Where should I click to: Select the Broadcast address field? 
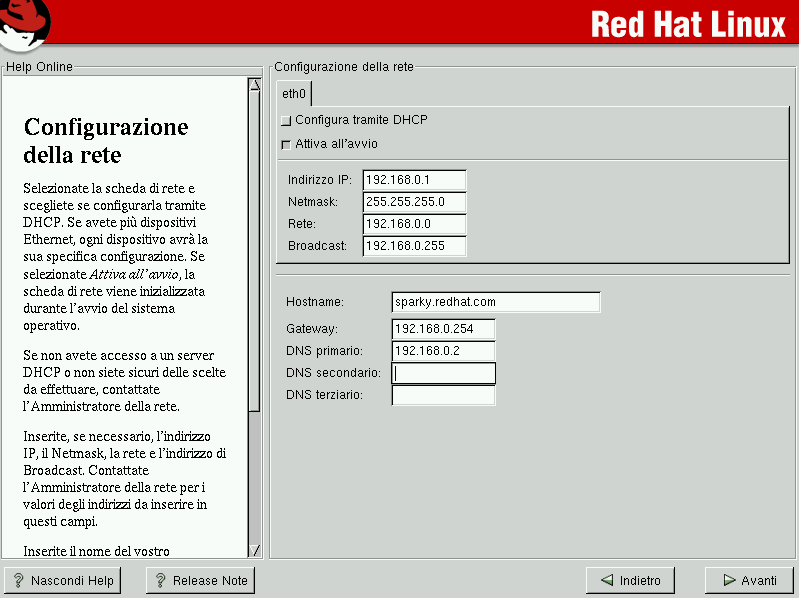pos(414,246)
